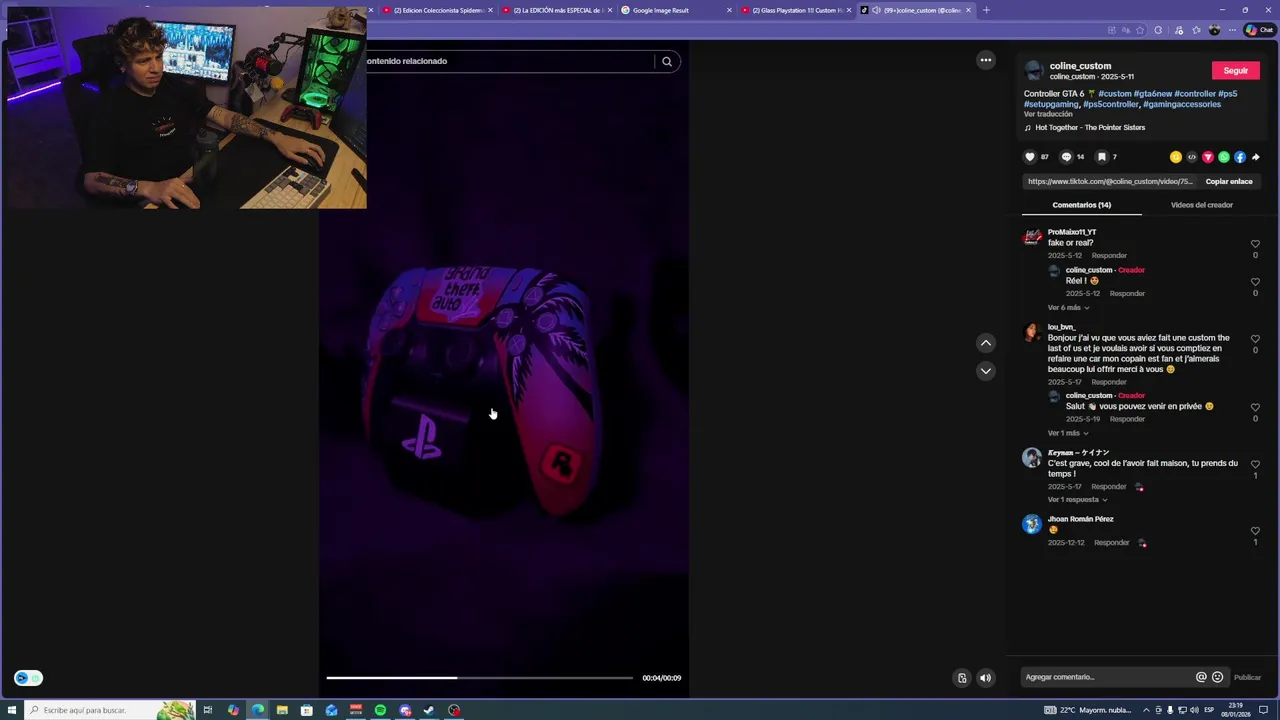Open the notifications center icon
Screen dimensions: 1280x720
coord(1264,710)
